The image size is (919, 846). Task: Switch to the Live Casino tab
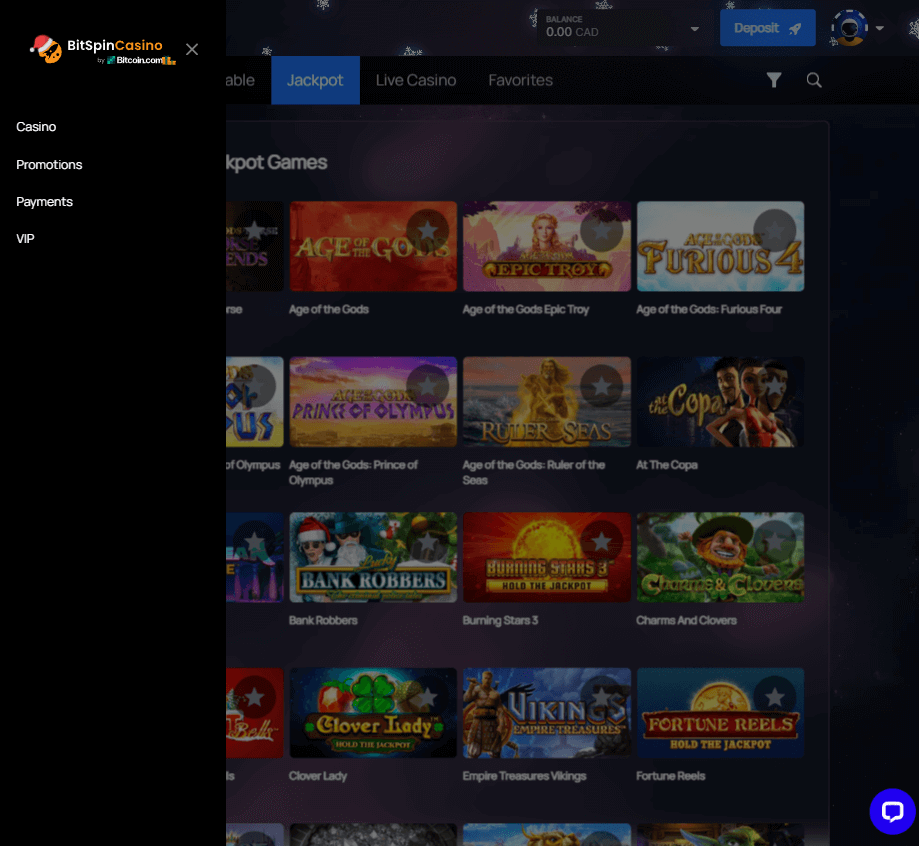[416, 80]
